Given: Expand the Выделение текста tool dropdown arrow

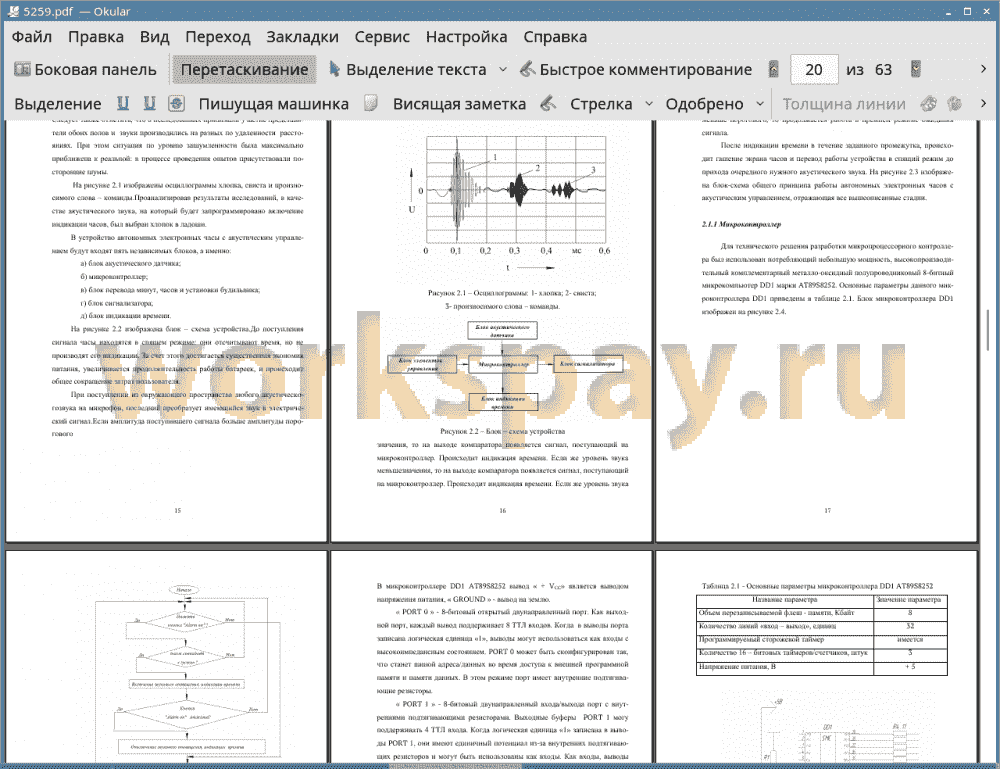Looking at the screenshot, I should click(503, 70).
